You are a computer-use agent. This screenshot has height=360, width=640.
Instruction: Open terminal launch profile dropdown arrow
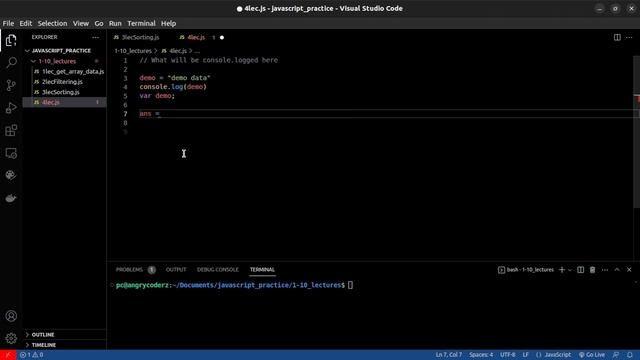[570, 270]
